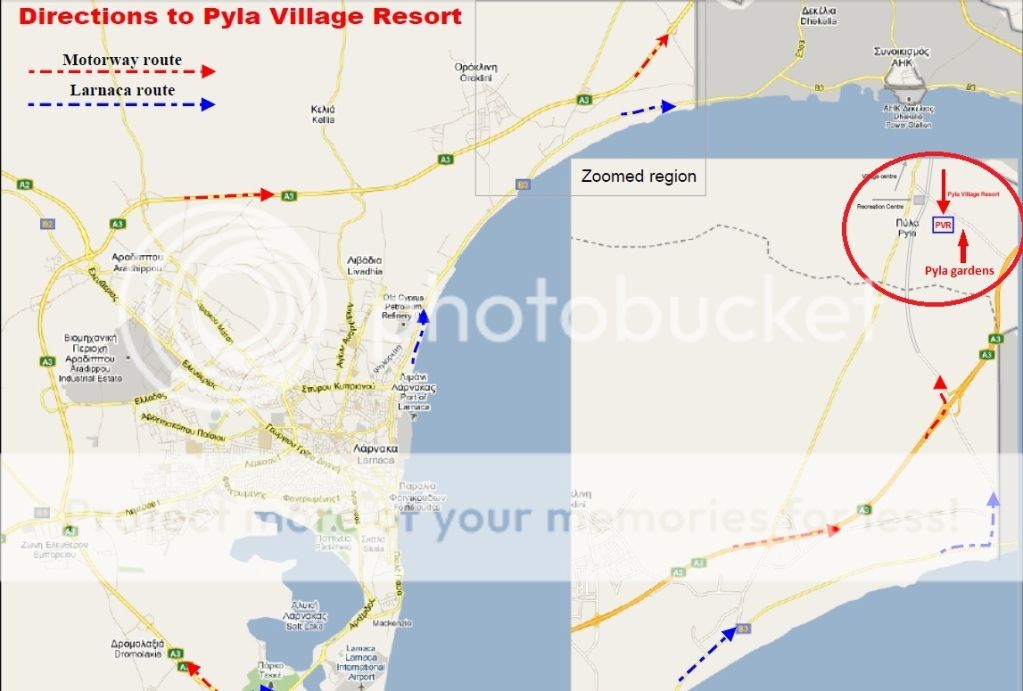This screenshot has width=1023, height=691.
Task: Click the Pyla gardens label
Action: tap(959, 270)
